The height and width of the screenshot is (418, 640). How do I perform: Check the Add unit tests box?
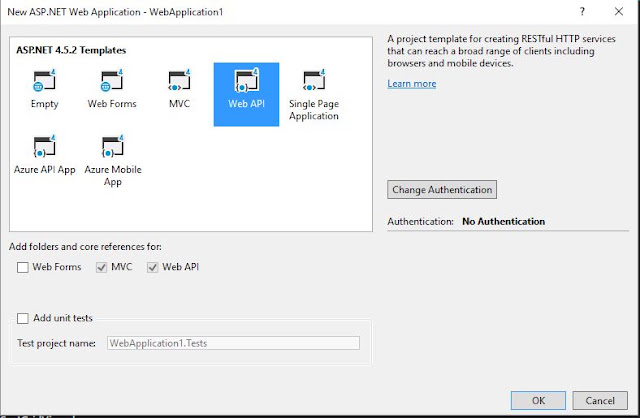22,318
